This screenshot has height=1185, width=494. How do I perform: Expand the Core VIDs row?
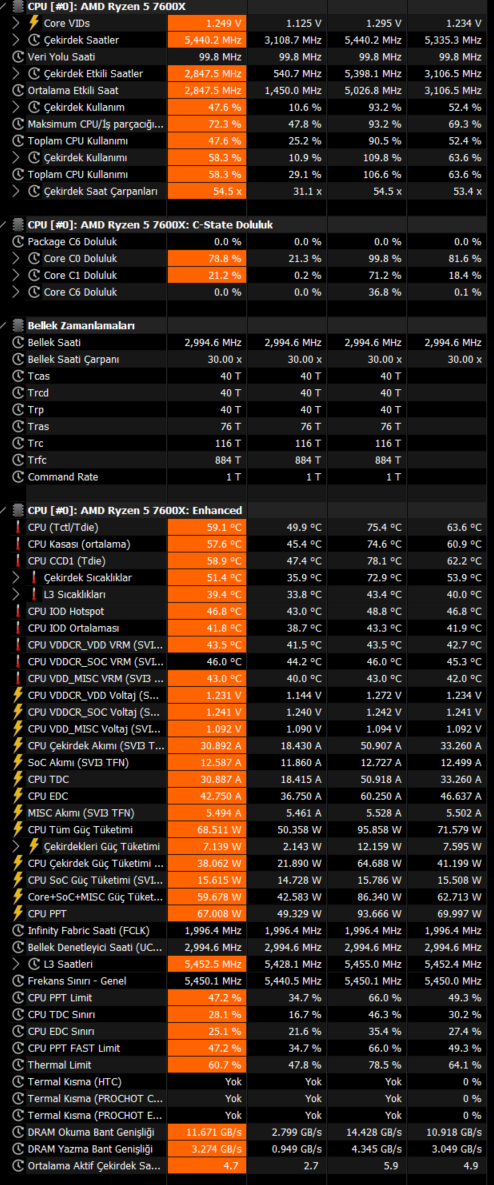(x=17, y=23)
